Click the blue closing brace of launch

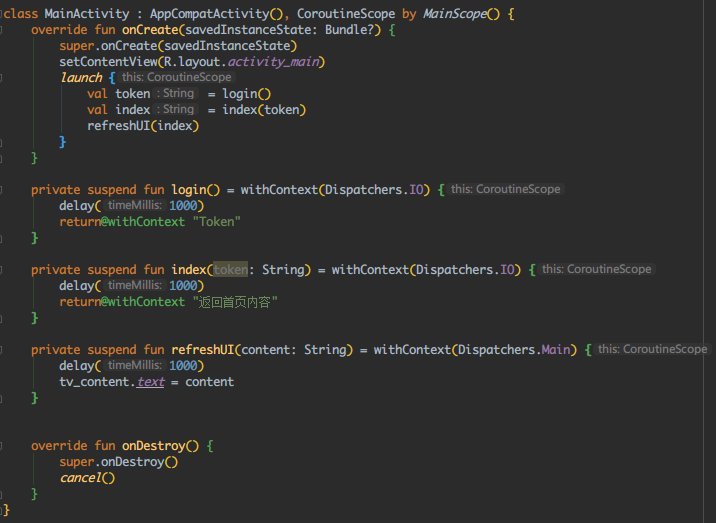(x=63, y=142)
